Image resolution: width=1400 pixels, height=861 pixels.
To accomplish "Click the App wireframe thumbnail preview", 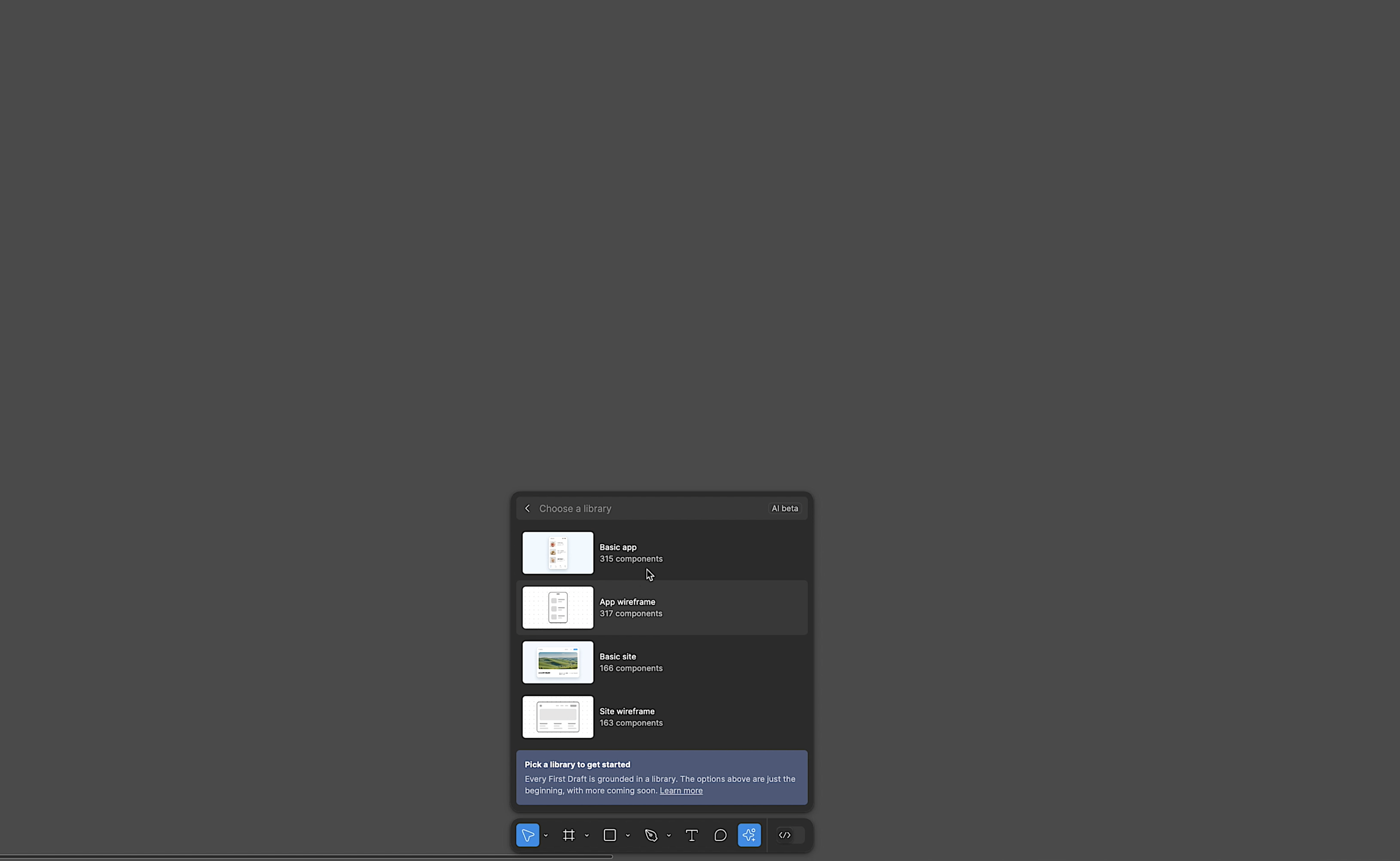I will click(x=557, y=607).
